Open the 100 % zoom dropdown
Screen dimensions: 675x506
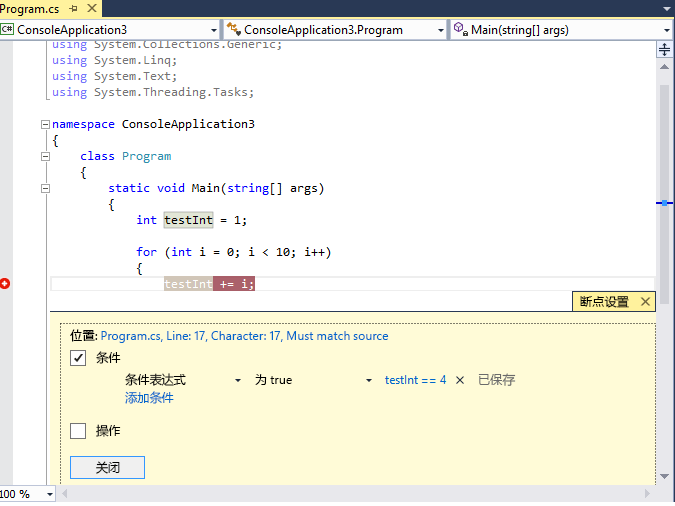click(50, 494)
